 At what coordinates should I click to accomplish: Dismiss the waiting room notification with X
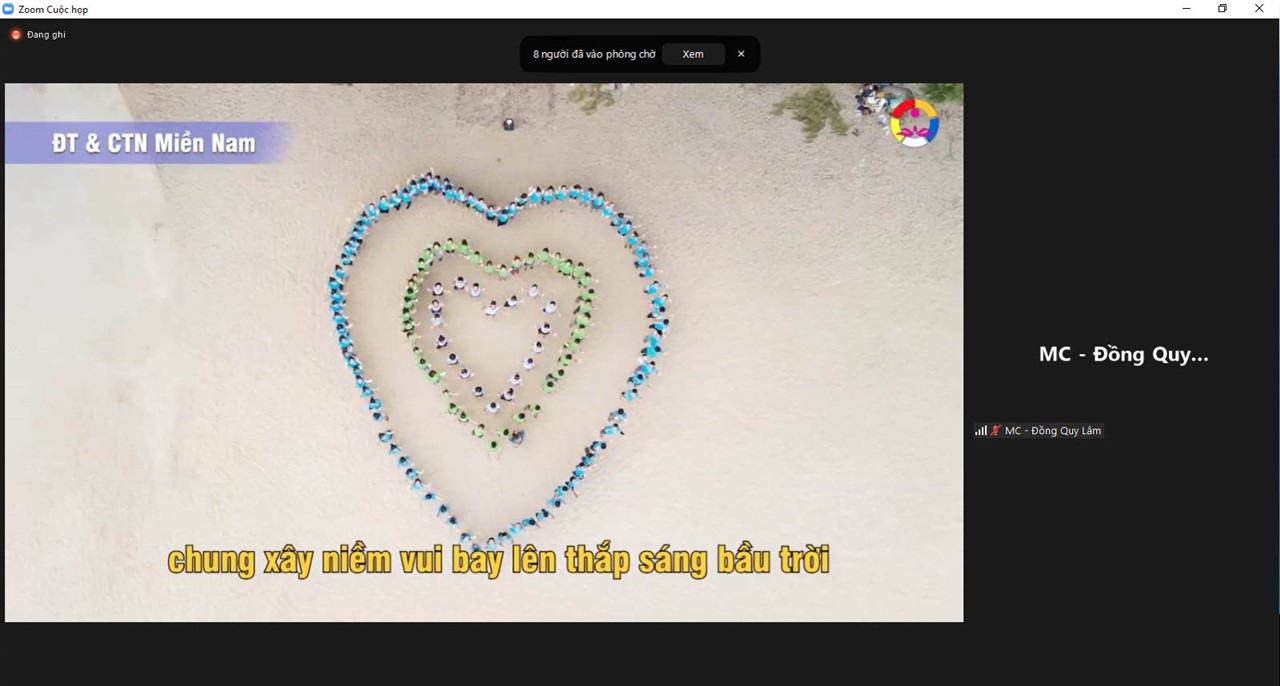click(x=741, y=54)
